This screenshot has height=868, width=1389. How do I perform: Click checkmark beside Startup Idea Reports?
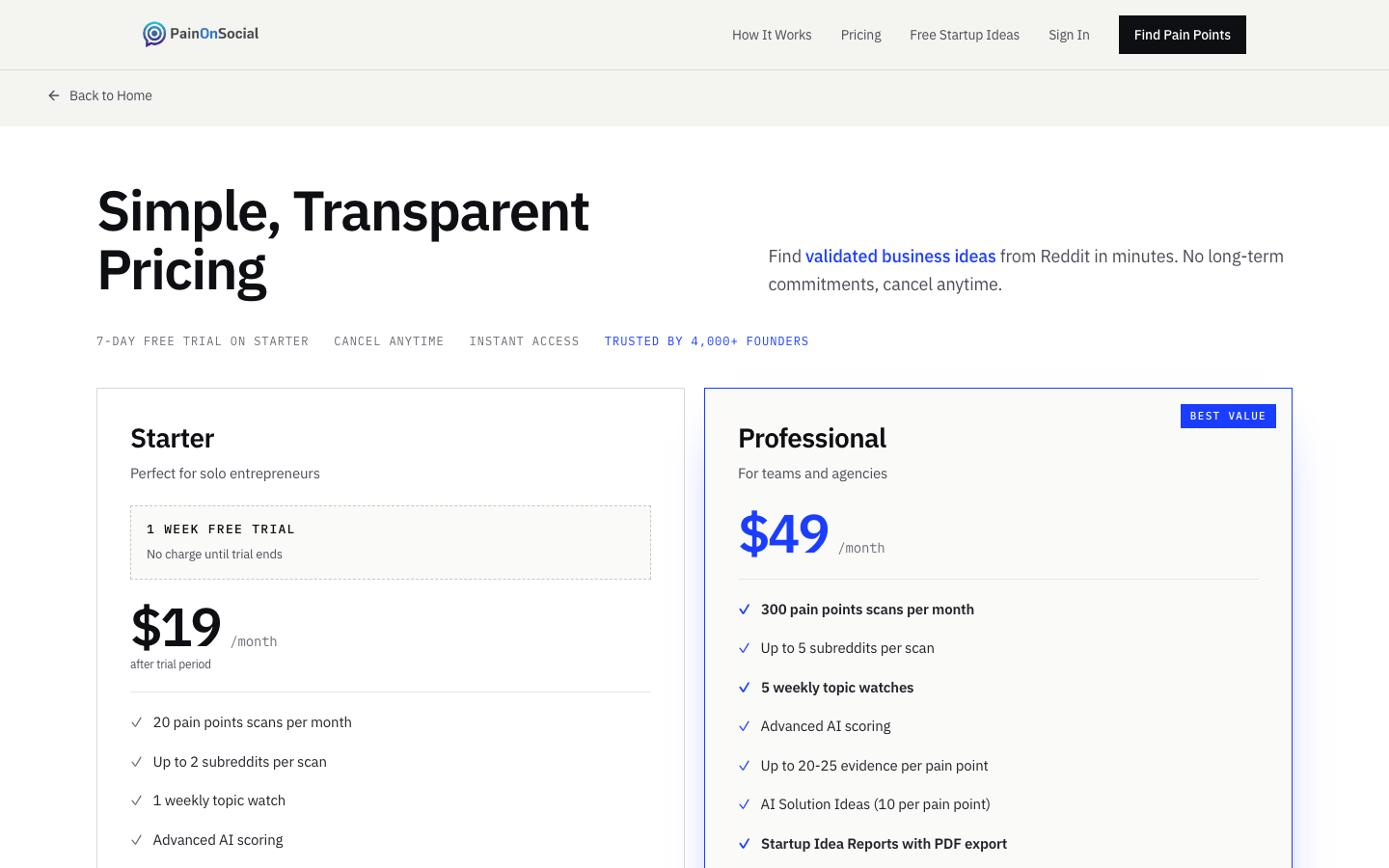coord(745,844)
